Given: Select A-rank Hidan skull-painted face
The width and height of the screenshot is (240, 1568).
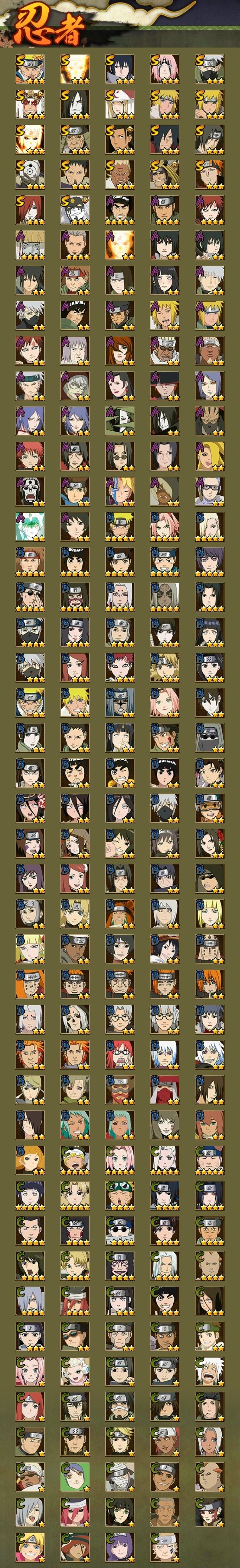Looking at the screenshot, I should [30, 492].
